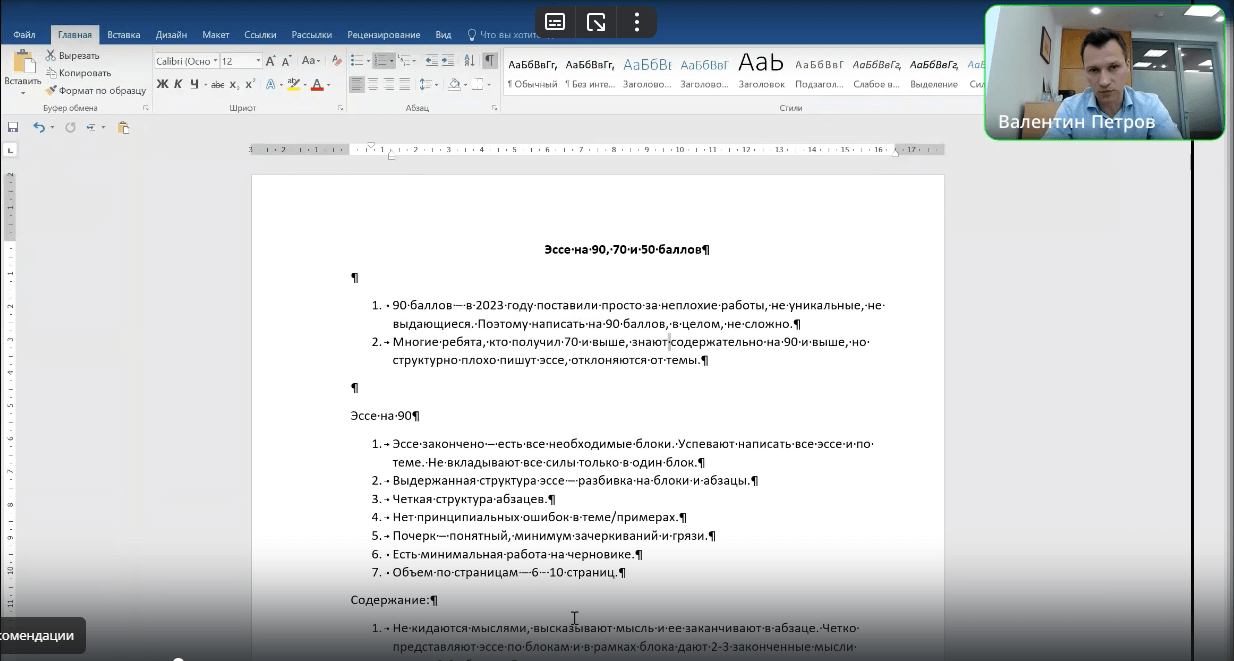Open the font size 12 dropdown

click(258, 61)
